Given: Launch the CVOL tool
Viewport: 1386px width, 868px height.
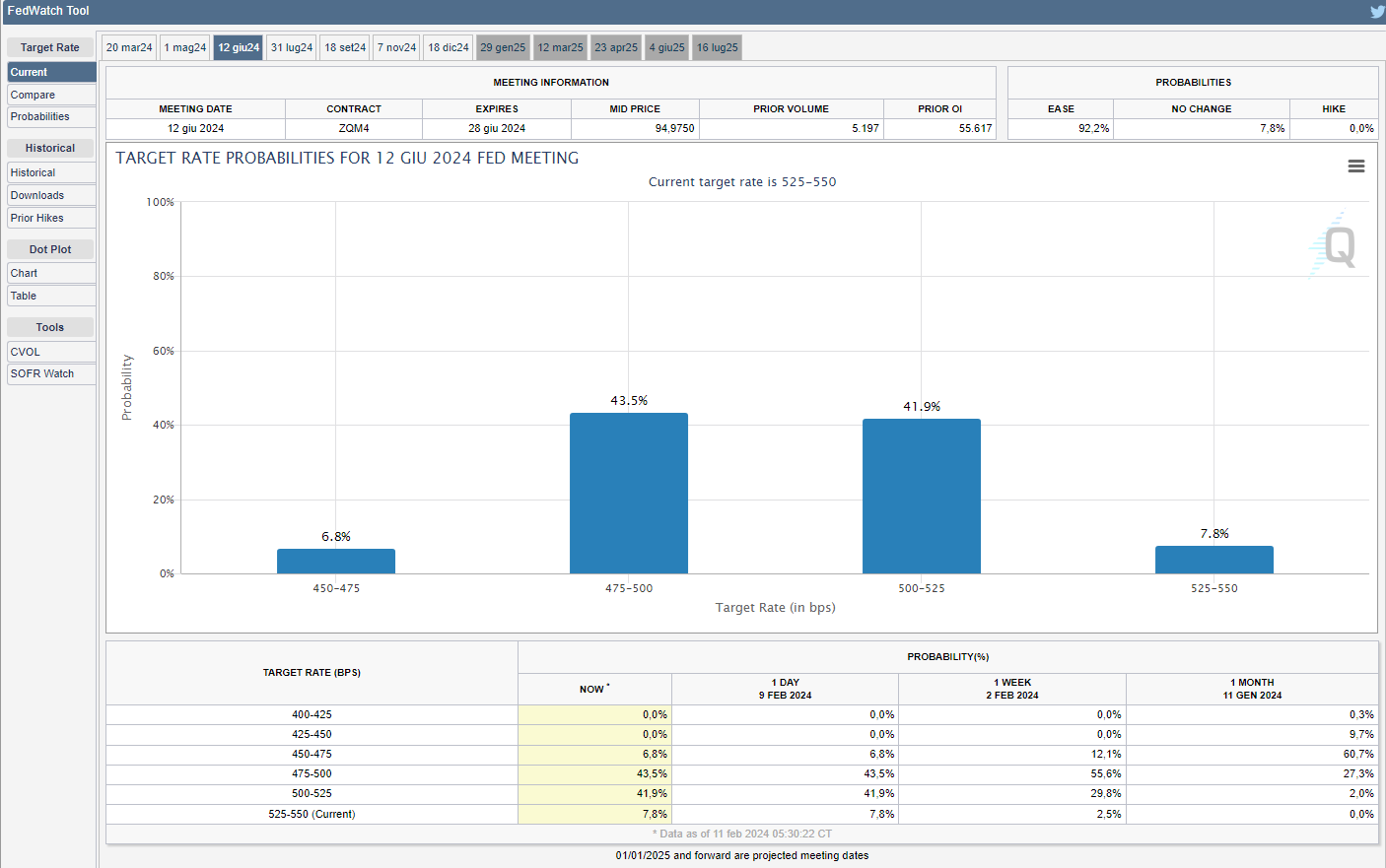Looking at the screenshot, I should pyautogui.click(x=51, y=352).
